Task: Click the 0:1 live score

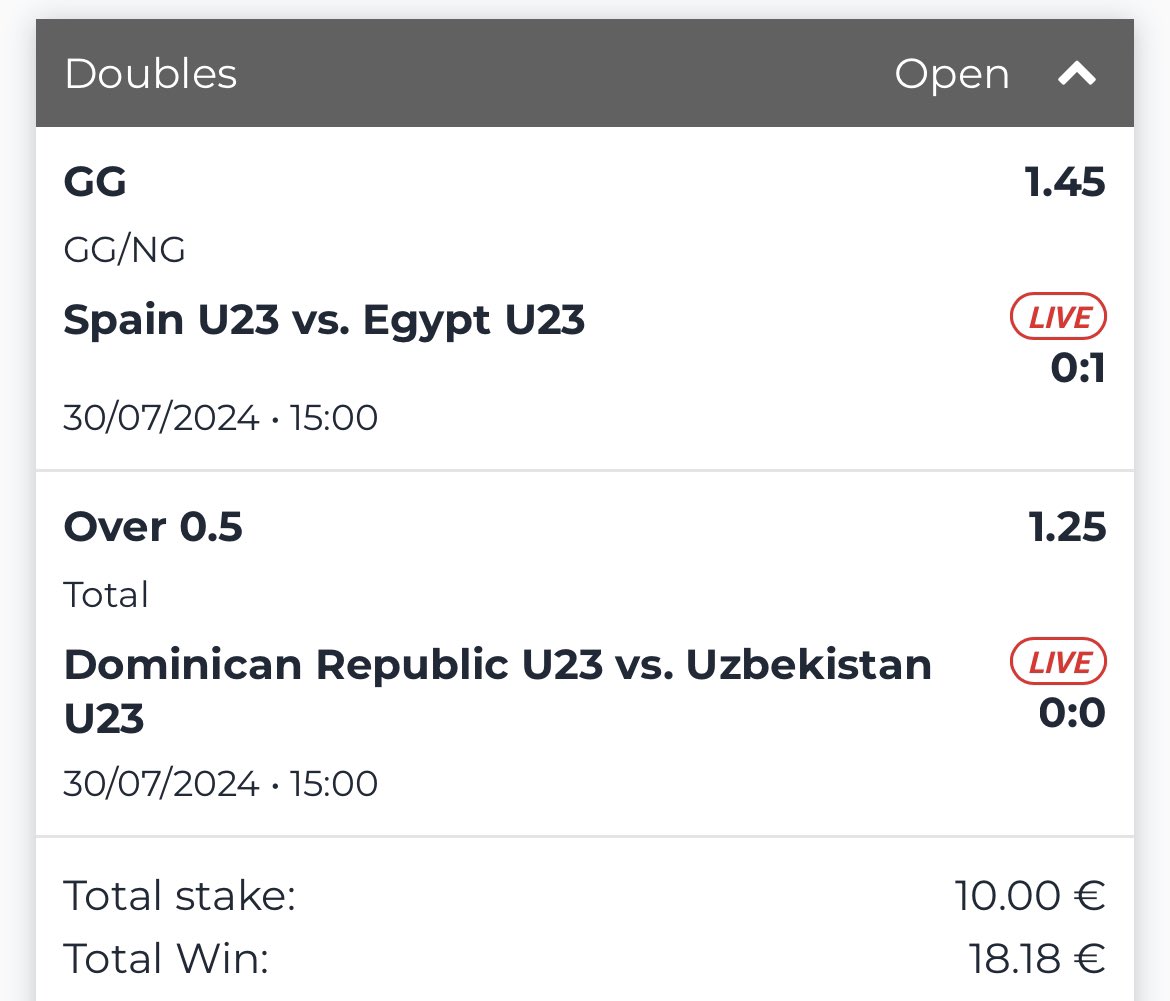Action: click(x=1077, y=368)
